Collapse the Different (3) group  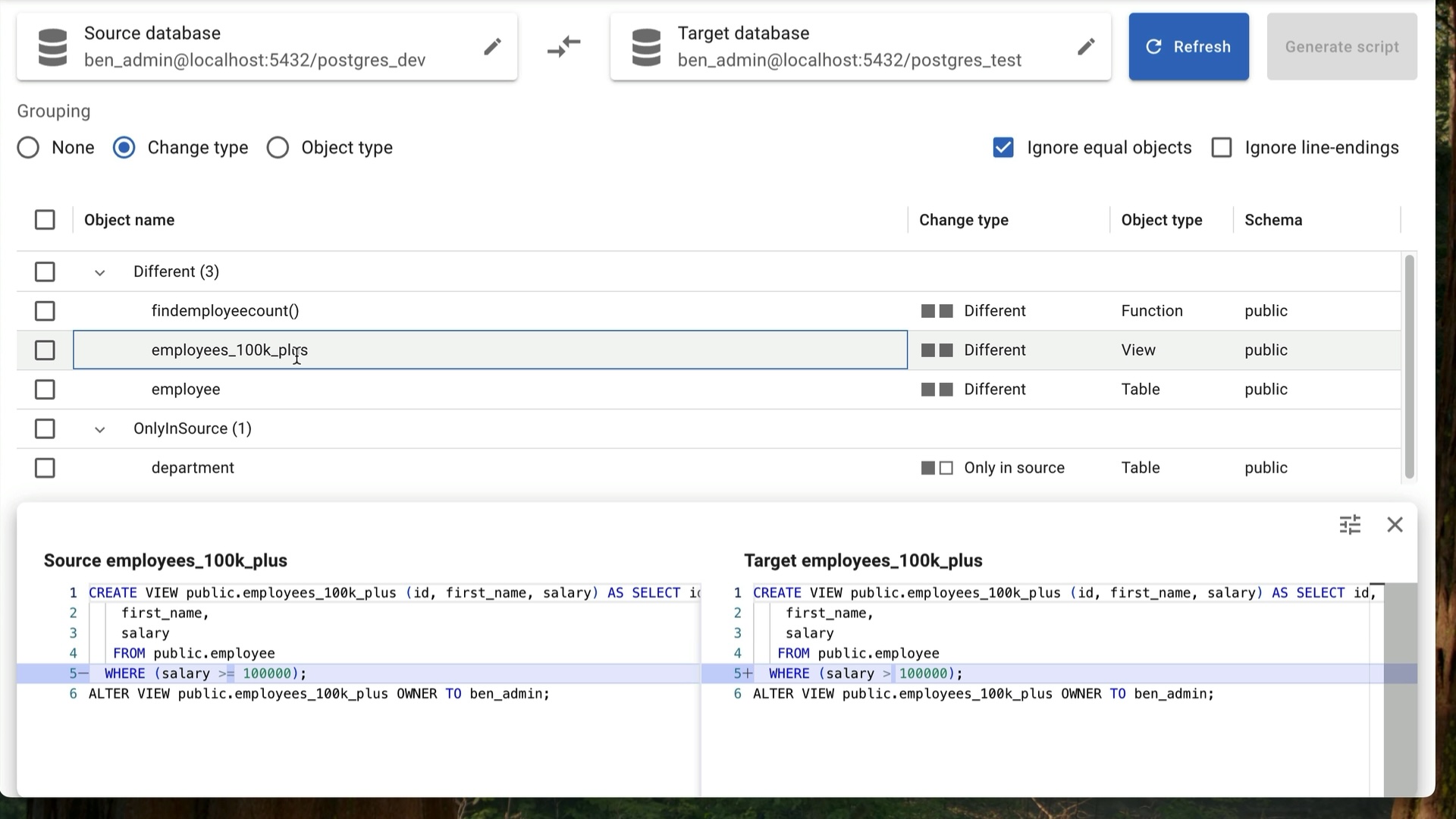click(99, 272)
